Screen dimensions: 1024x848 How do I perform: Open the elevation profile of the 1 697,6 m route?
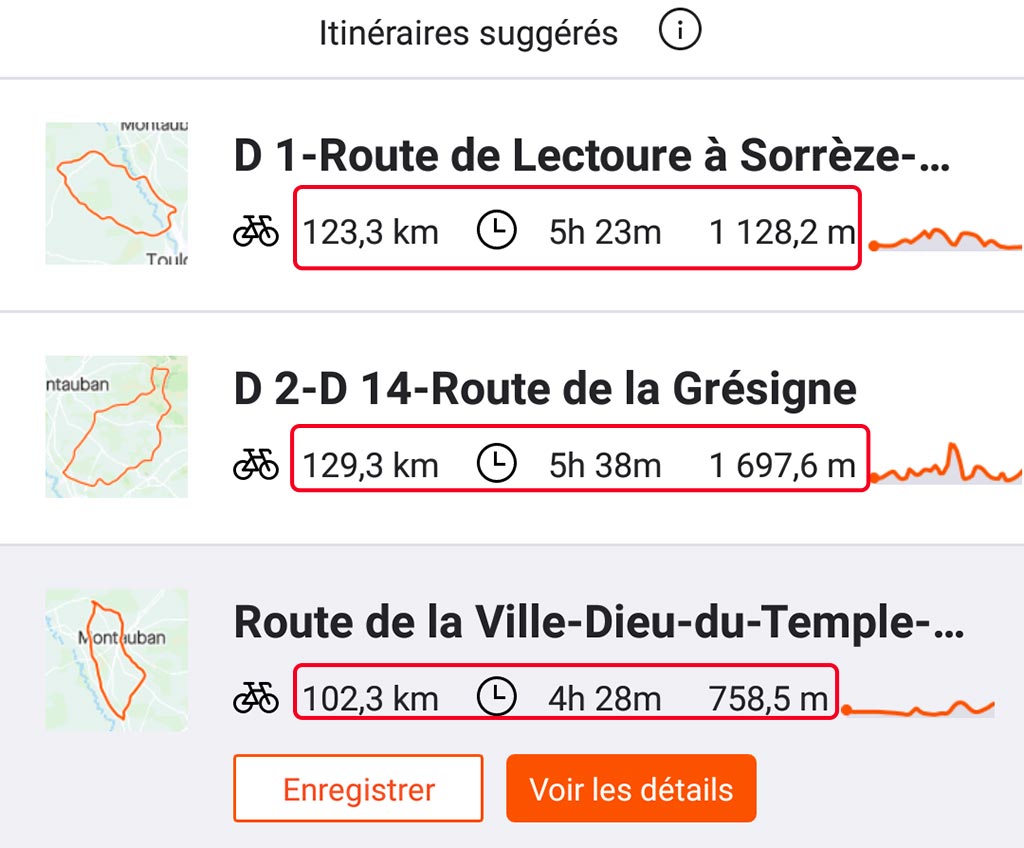pyautogui.click(x=946, y=463)
